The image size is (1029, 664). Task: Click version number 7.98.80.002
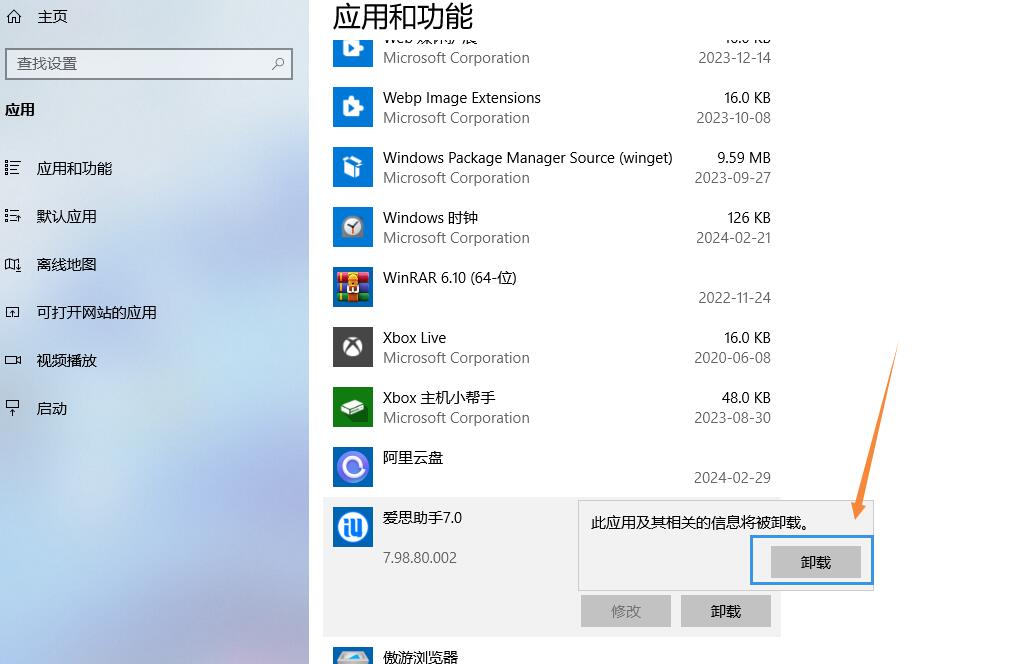click(420, 558)
